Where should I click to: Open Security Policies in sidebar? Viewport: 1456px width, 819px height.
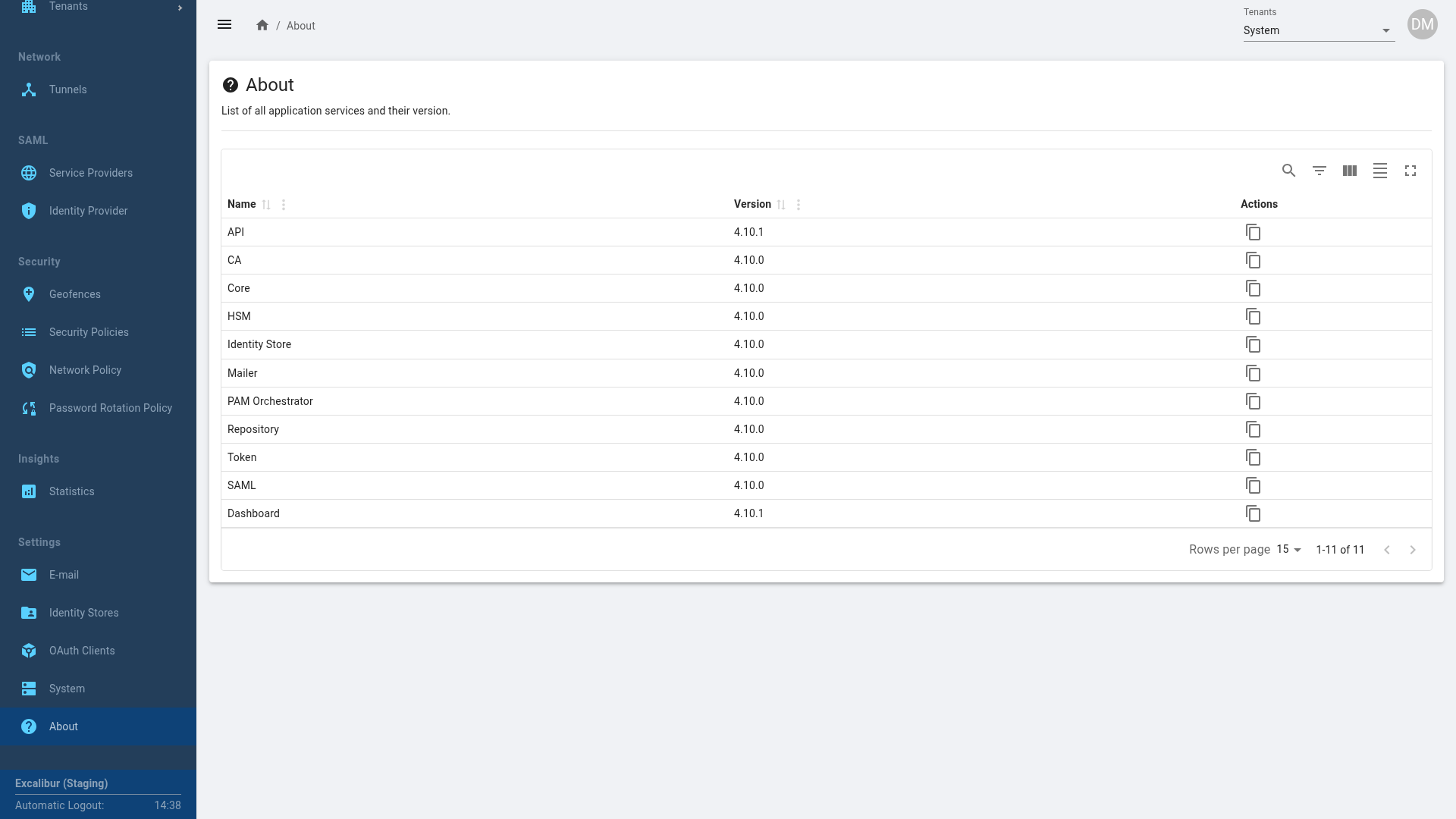[89, 332]
